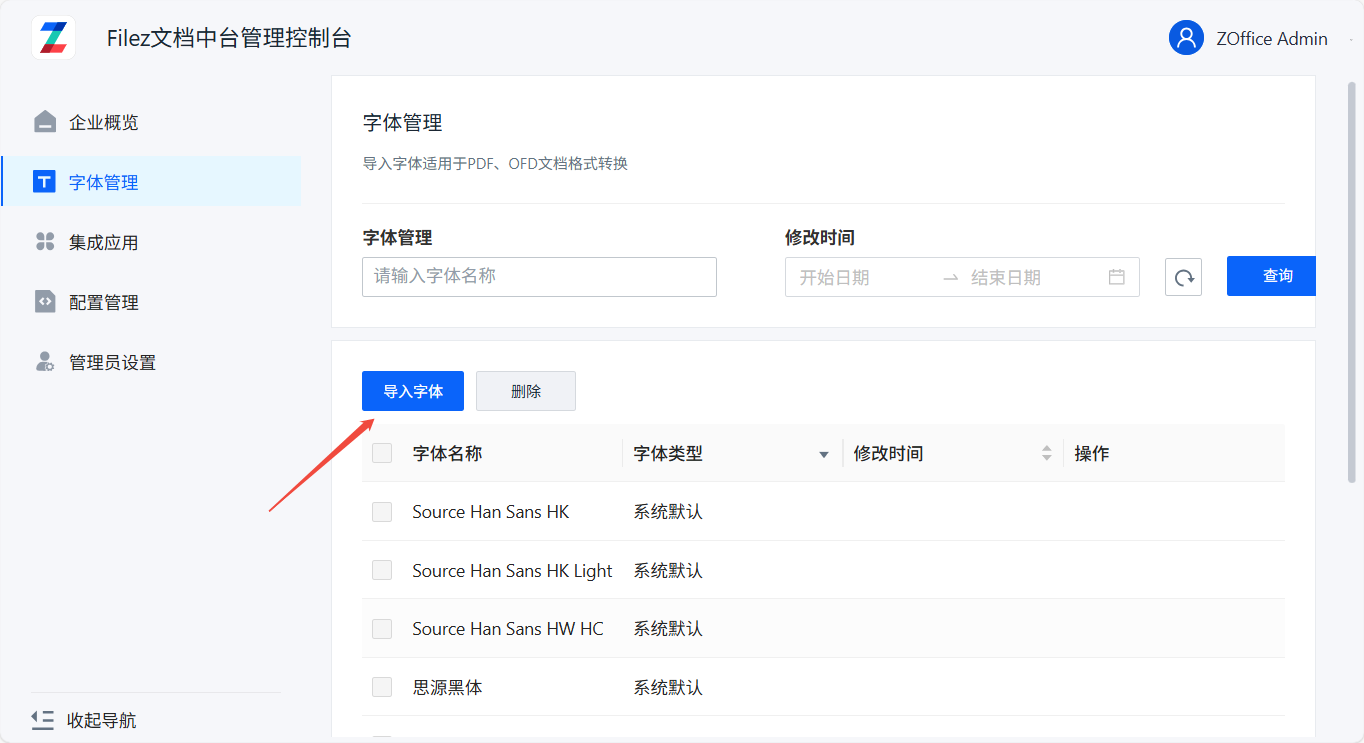Image resolution: width=1364 pixels, height=743 pixels.
Task: Check the select-all checkbox in table header
Action: click(382, 453)
